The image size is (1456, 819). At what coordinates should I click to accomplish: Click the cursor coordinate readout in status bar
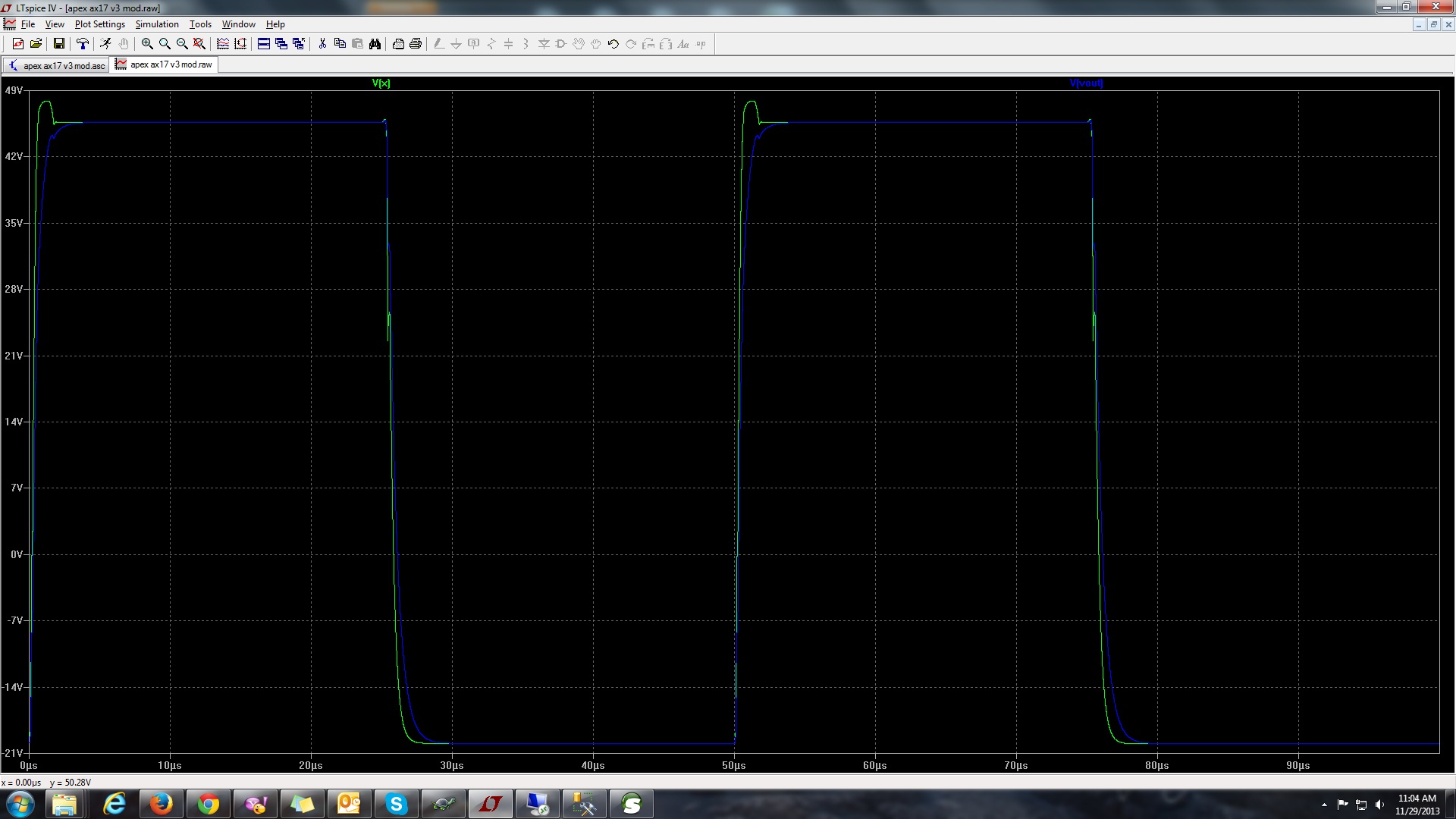46,783
